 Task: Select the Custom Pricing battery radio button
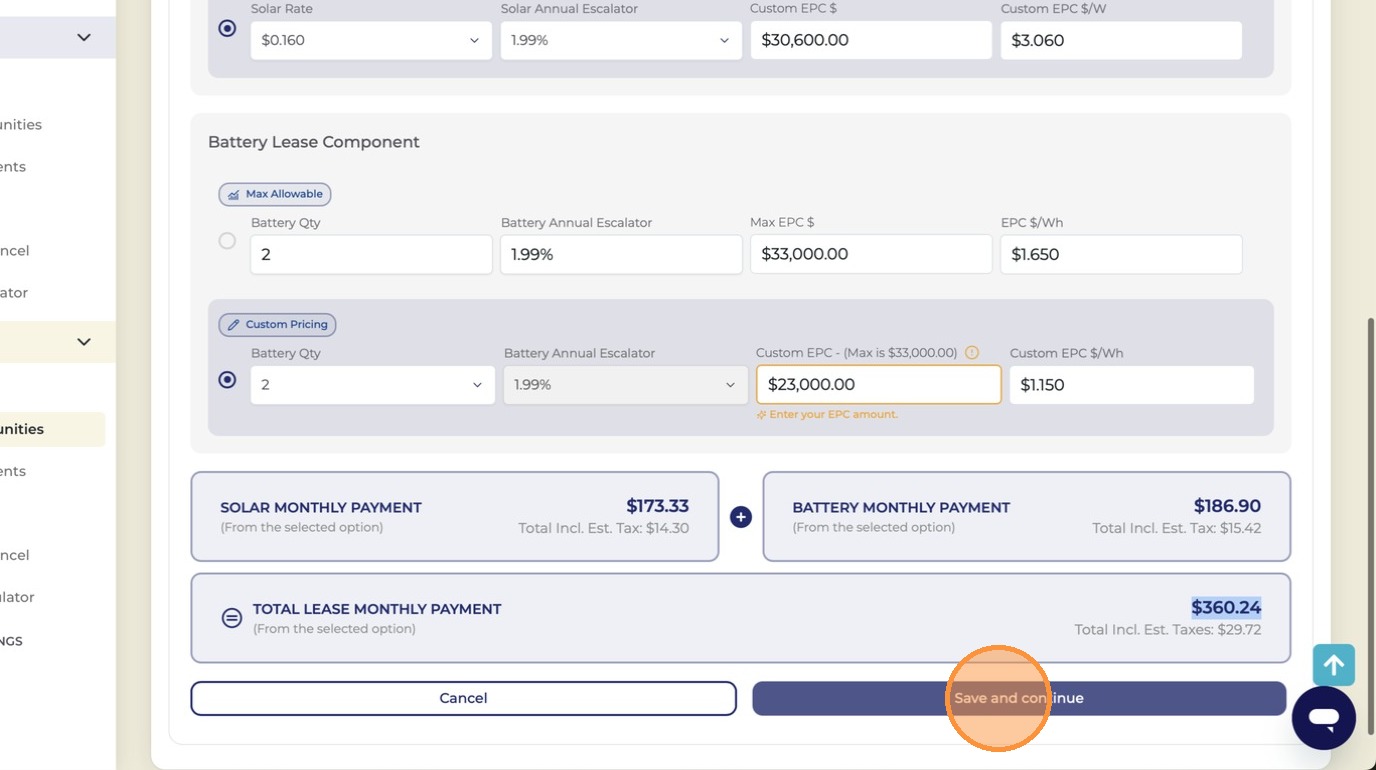[x=227, y=380]
